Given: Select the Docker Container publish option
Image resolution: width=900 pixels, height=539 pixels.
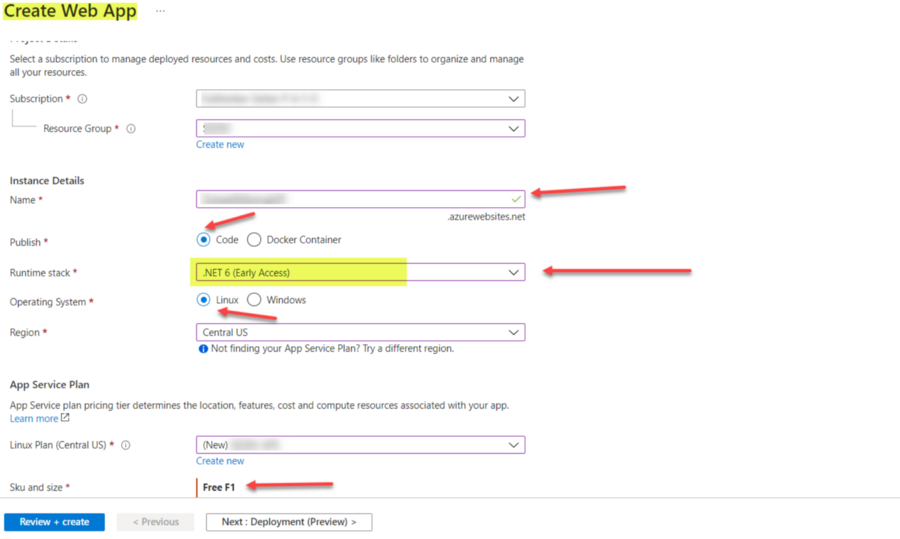Looking at the screenshot, I should pyautogui.click(x=254, y=239).
